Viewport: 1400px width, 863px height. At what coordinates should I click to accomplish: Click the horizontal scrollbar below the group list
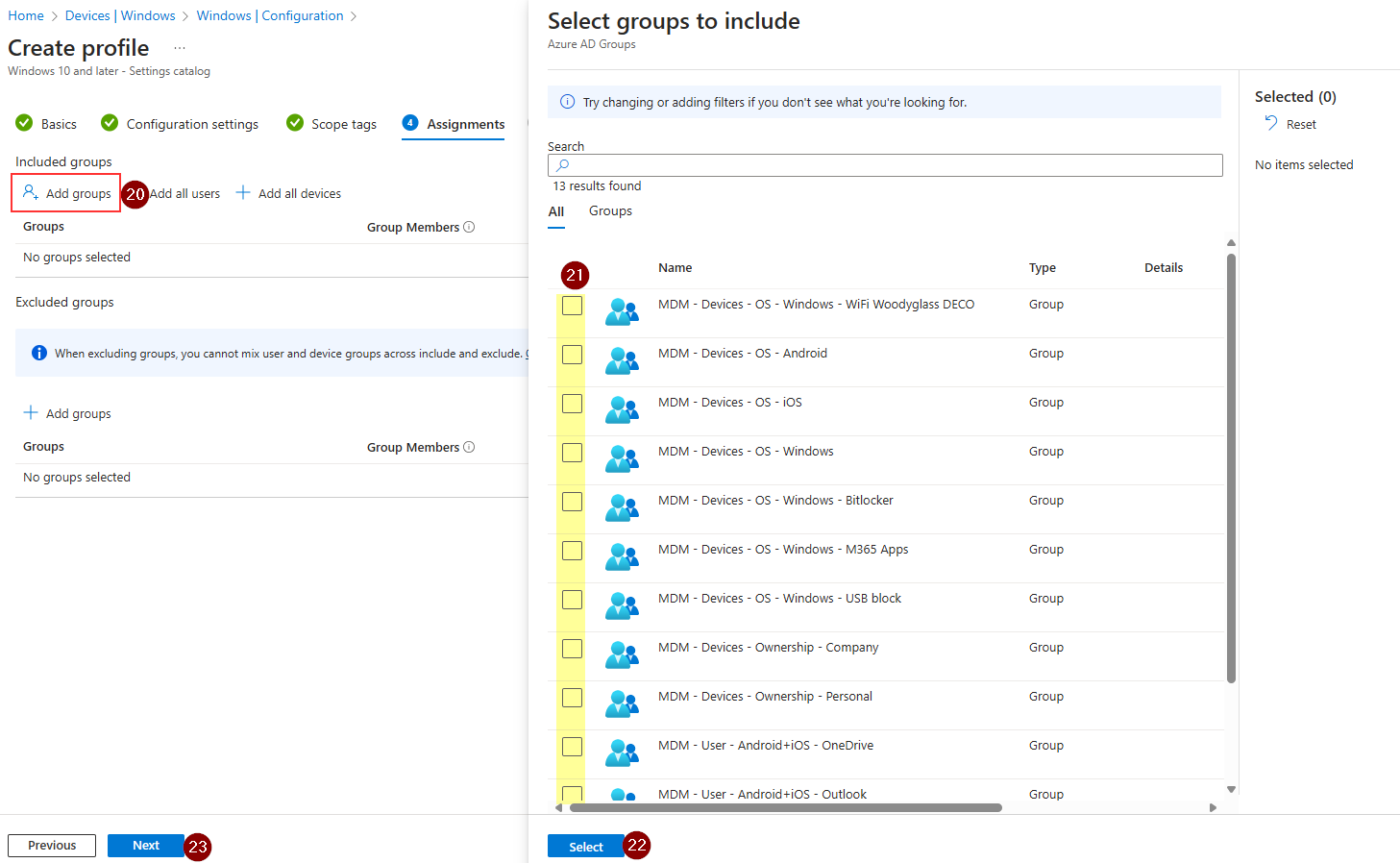point(786,807)
